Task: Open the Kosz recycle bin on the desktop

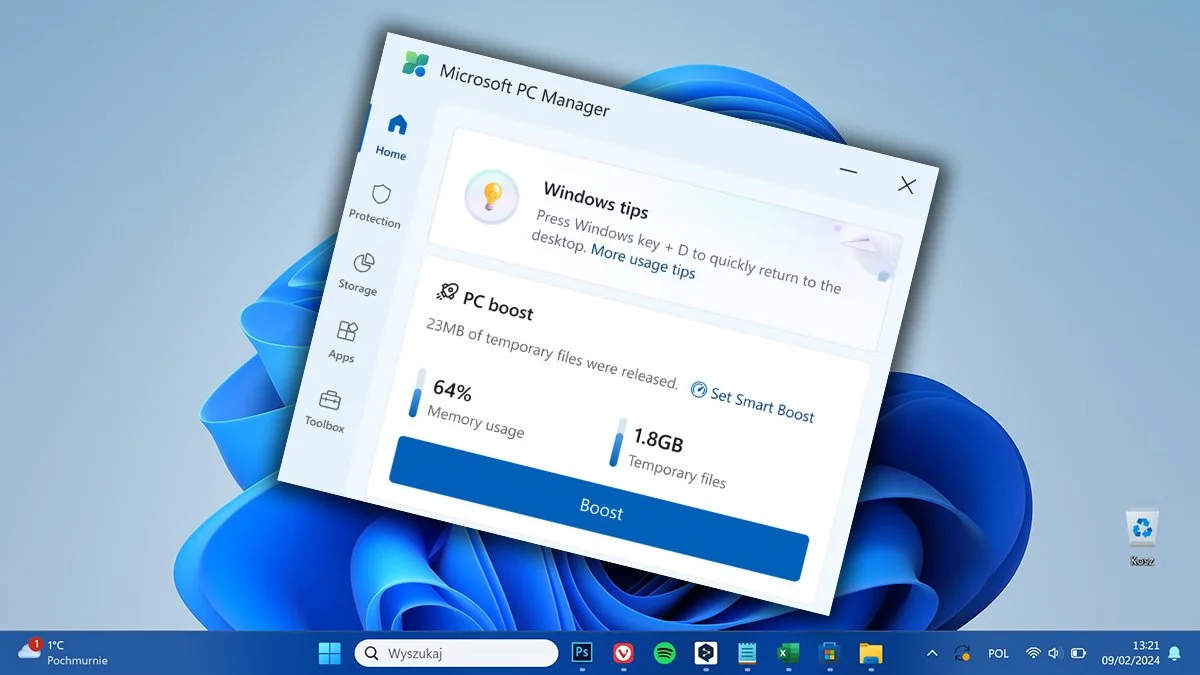Action: (1143, 527)
